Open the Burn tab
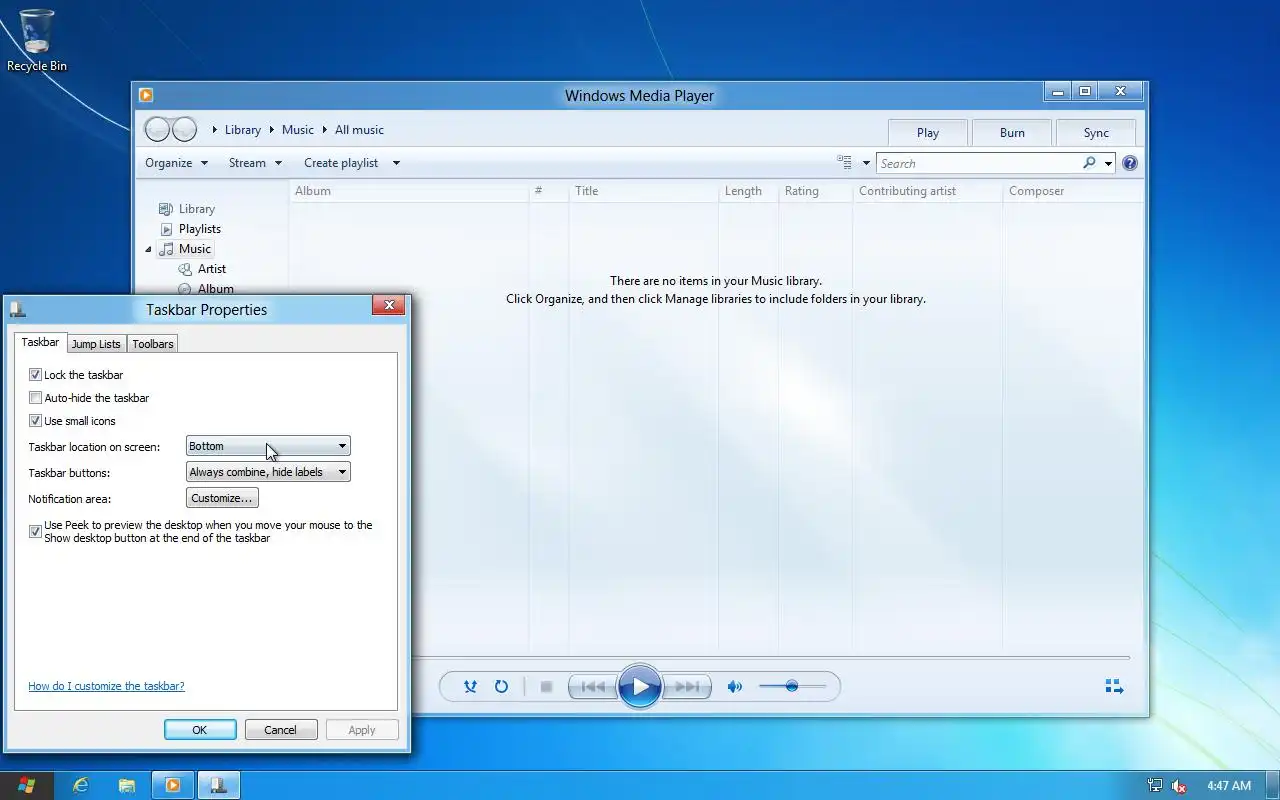This screenshot has width=1280, height=800. (x=1012, y=133)
